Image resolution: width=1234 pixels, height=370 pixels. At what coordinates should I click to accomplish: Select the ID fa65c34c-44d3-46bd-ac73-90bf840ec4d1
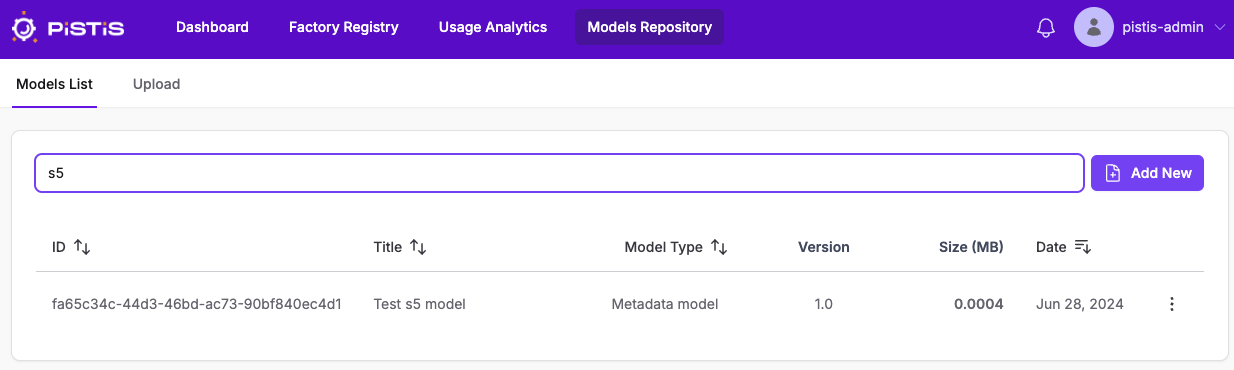coord(197,304)
